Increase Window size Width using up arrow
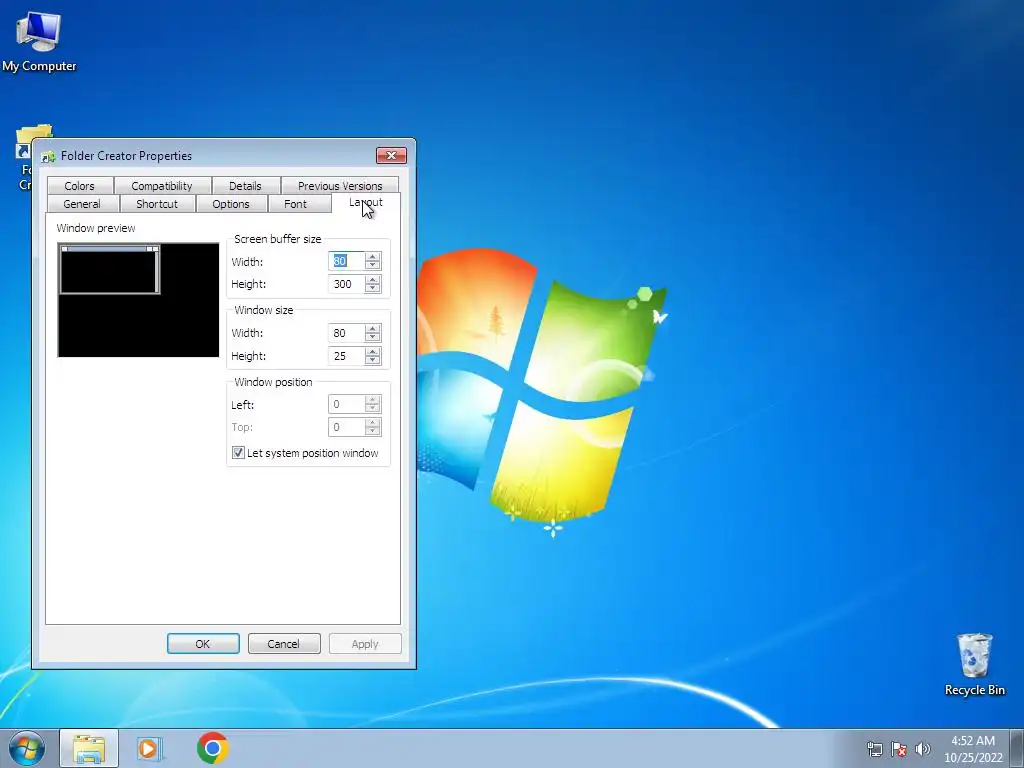The image size is (1024, 768). pyautogui.click(x=373, y=328)
